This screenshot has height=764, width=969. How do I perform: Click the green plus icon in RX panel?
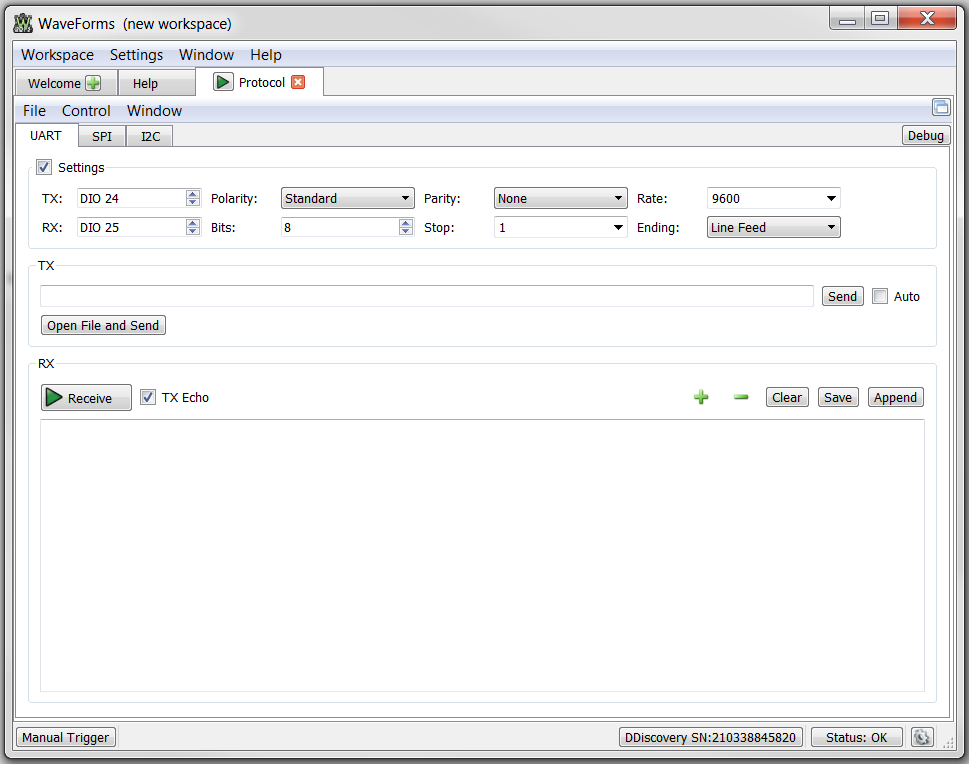(x=701, y=397)
